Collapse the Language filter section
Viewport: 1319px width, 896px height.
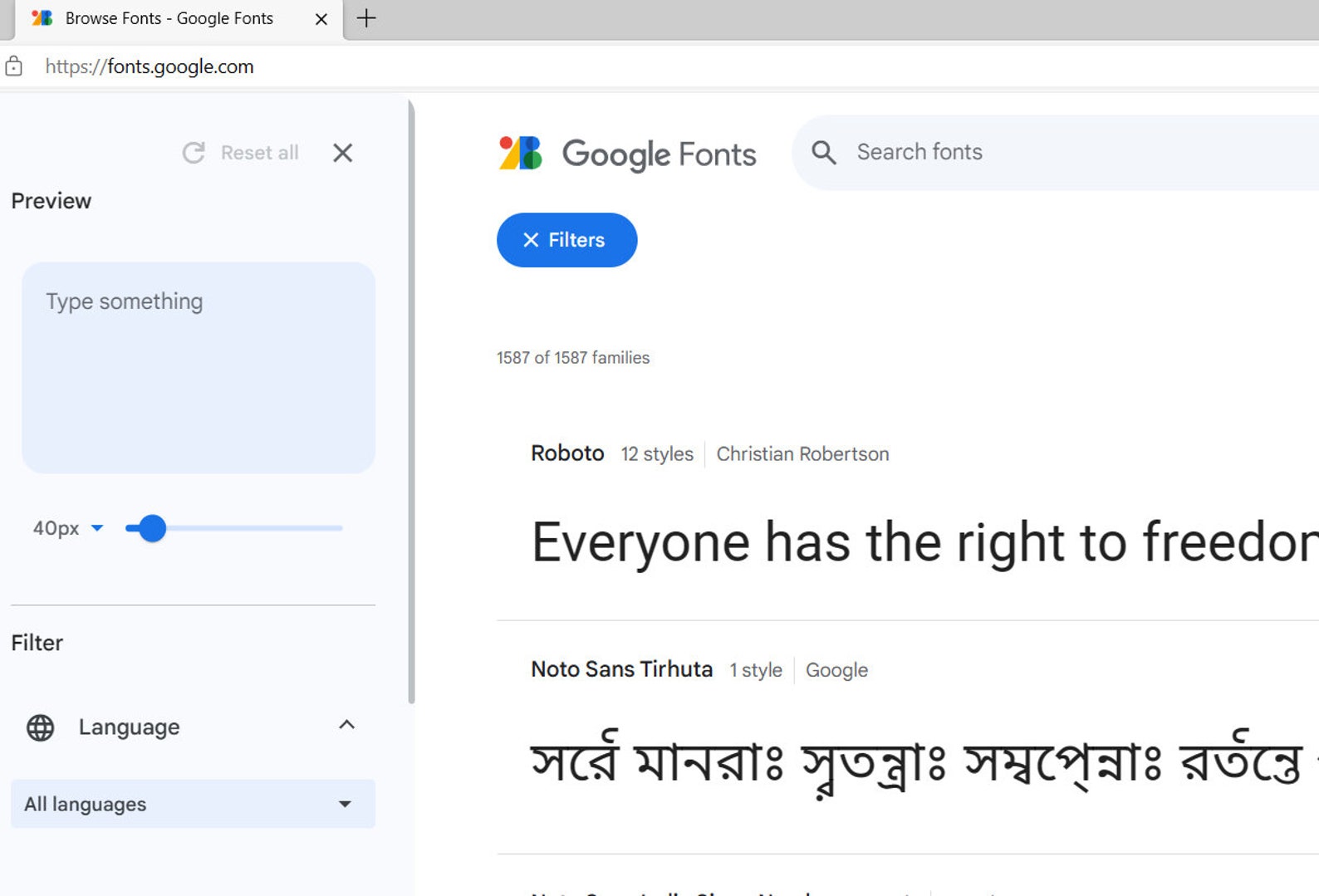coord(346,725)
